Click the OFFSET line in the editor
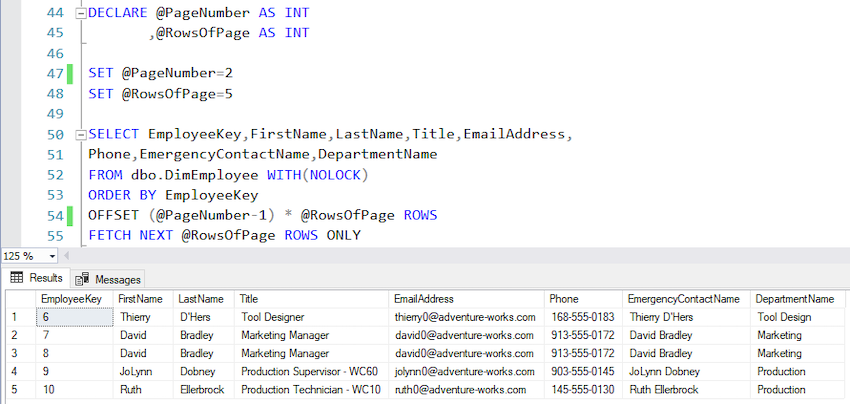This screenshot has height=404, width=850. 262,216
